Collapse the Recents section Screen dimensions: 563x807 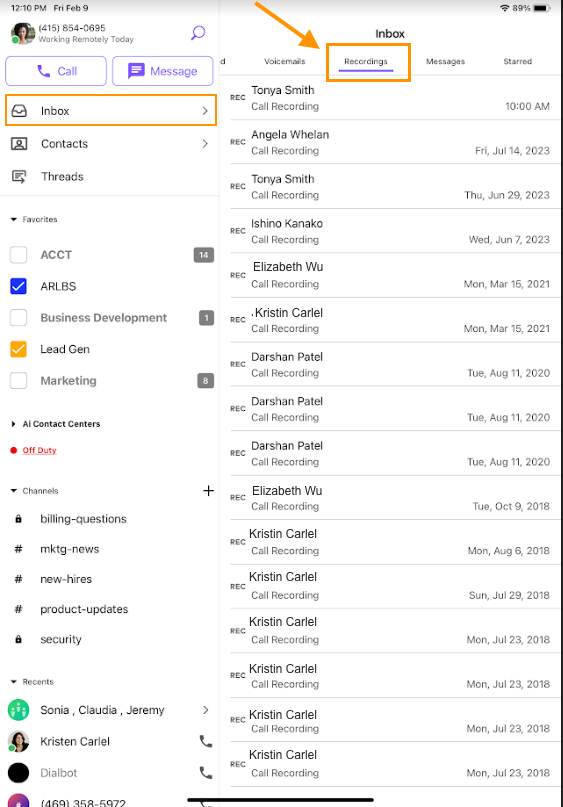(14, 682)
